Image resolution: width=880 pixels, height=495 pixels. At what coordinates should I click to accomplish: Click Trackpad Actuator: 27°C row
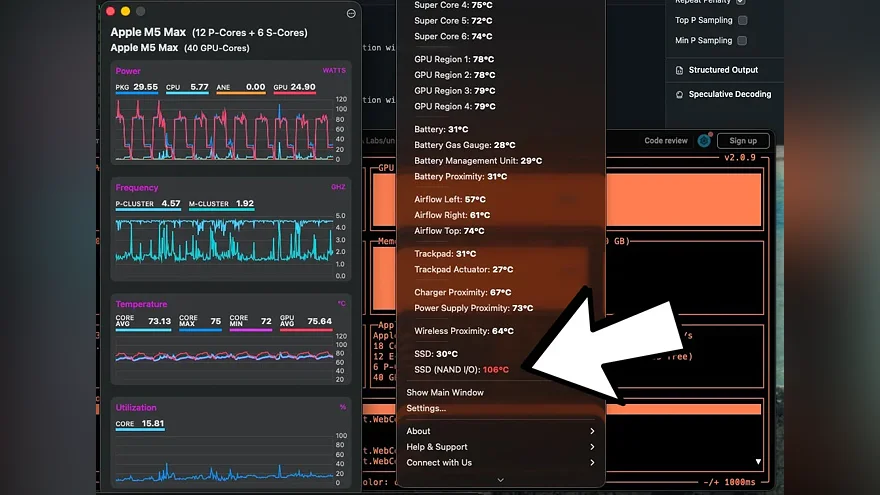click(464, 269)
